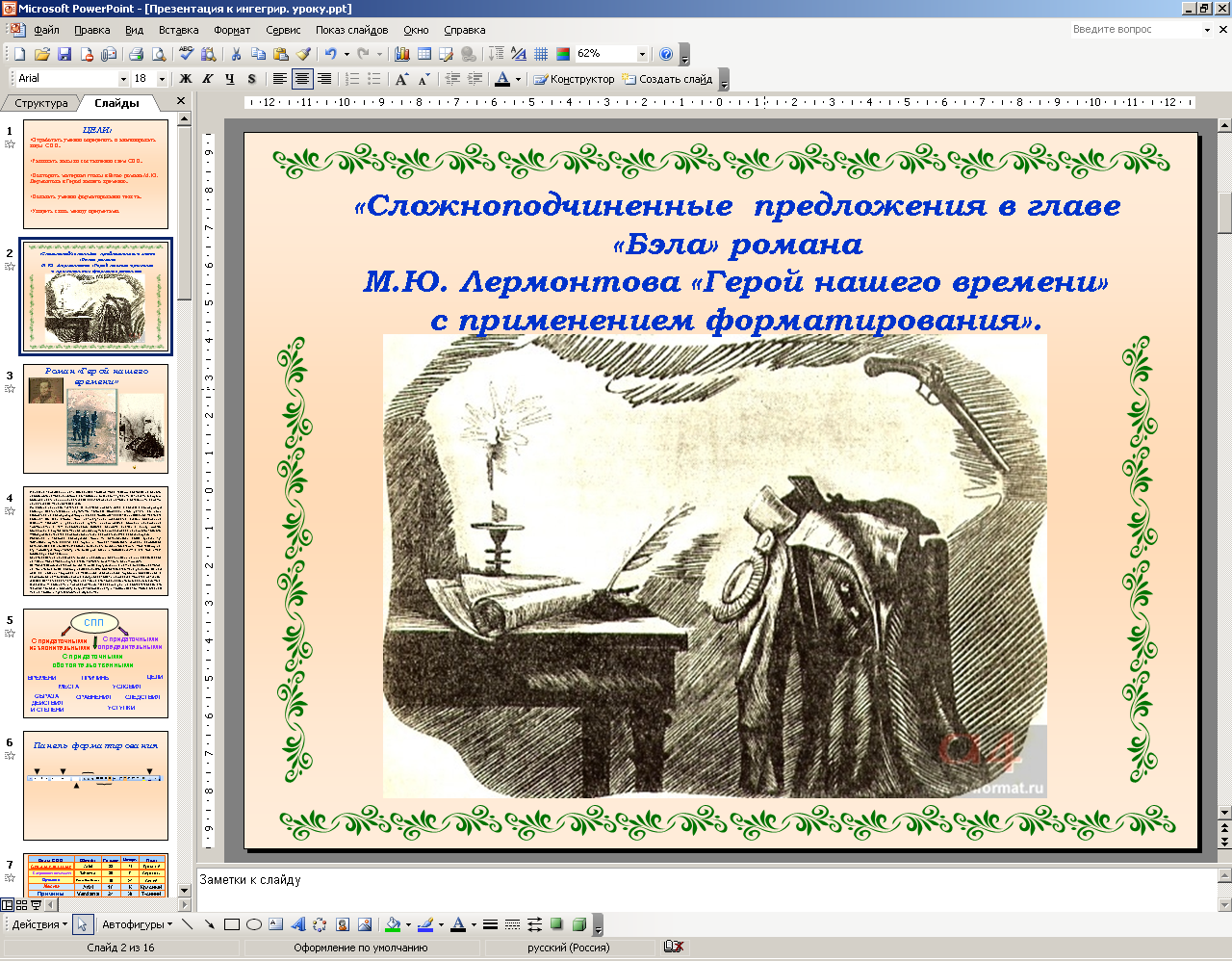Image resolution: width=1232 pixels, height=961 pixels.
Task: Create a new blank presentation
Action: [19, 54]
